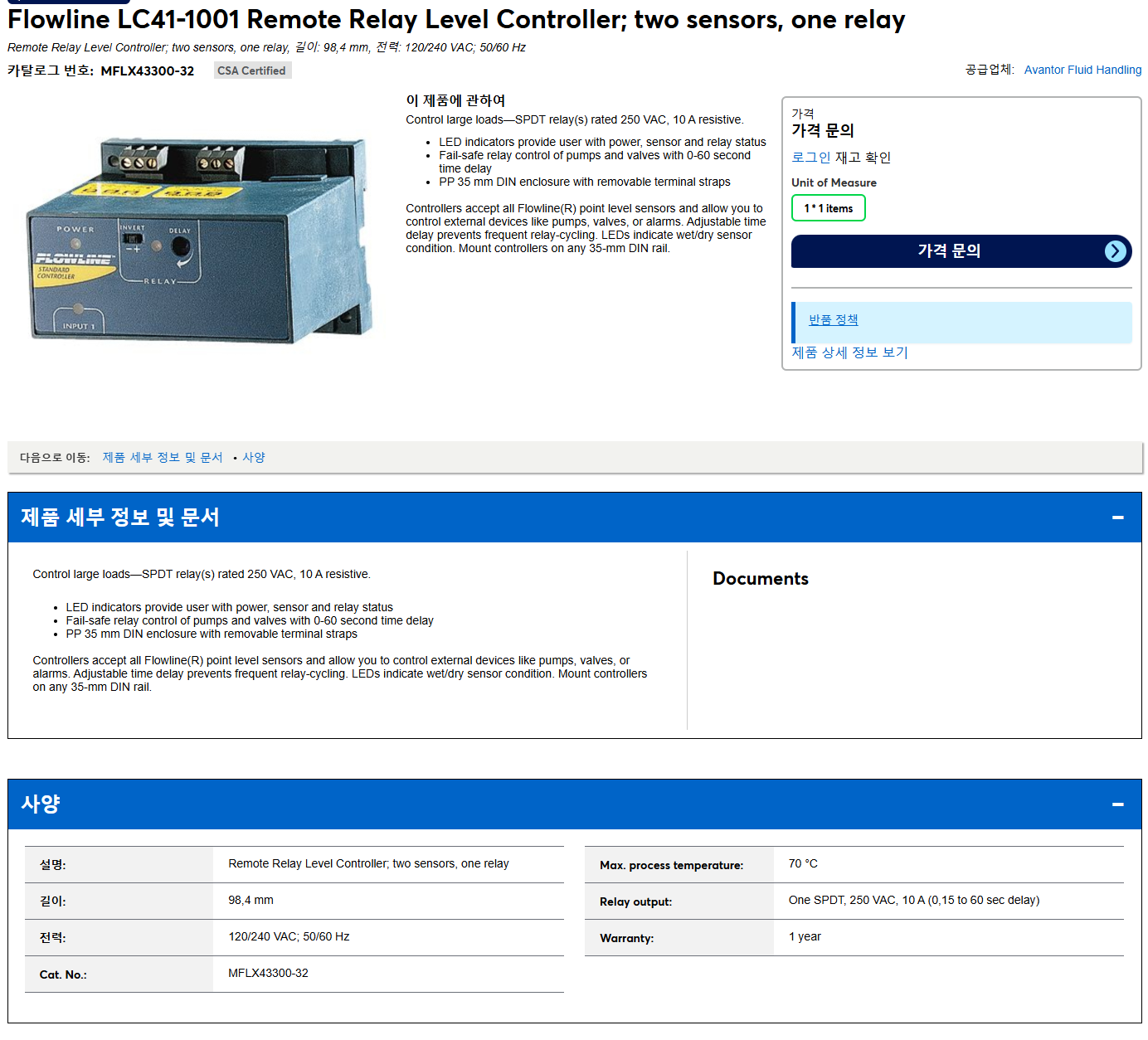The image size is (1148, 1040).
Task: Click the Warranty label in specifications
Action: (627, 938)
